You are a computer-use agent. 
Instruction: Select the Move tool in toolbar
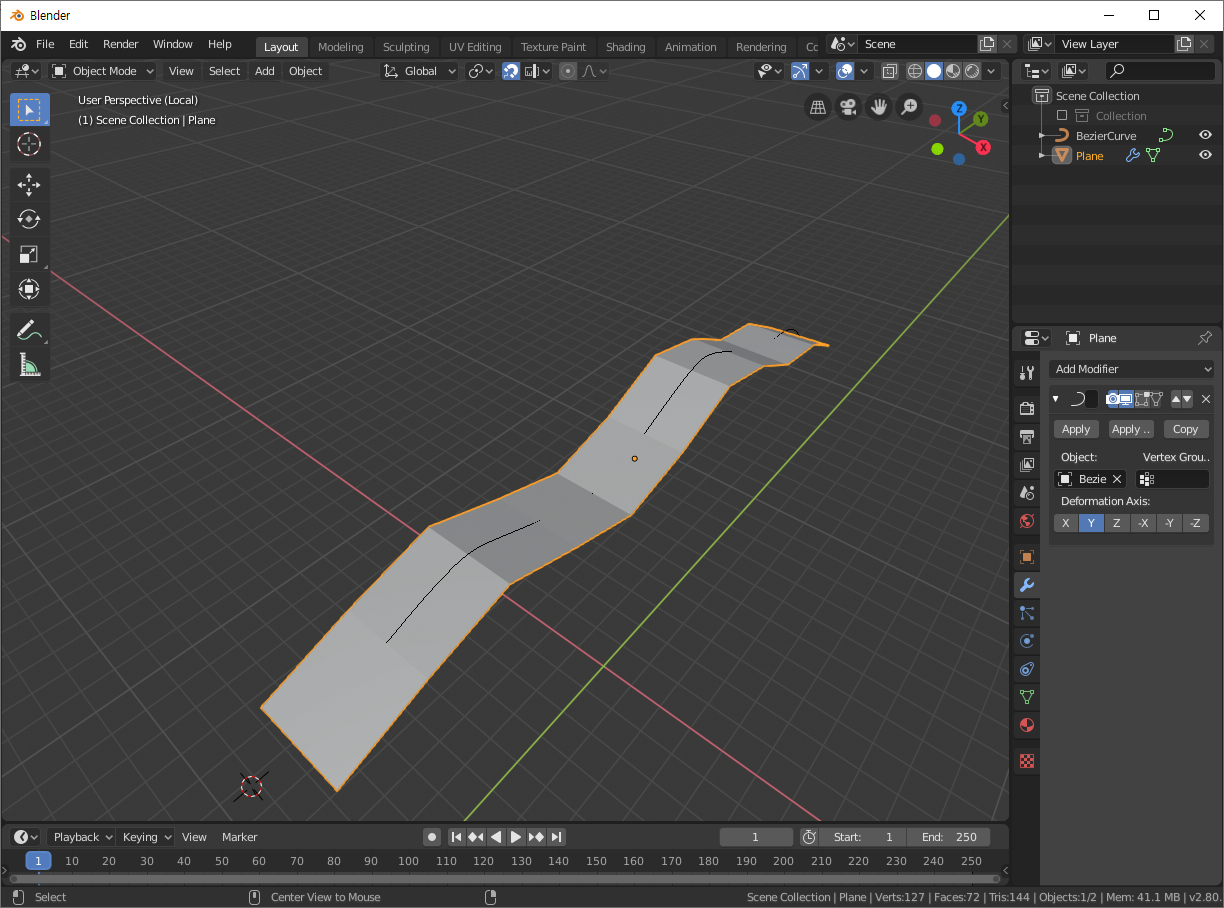pyautogui.click(x=29, y=184)
